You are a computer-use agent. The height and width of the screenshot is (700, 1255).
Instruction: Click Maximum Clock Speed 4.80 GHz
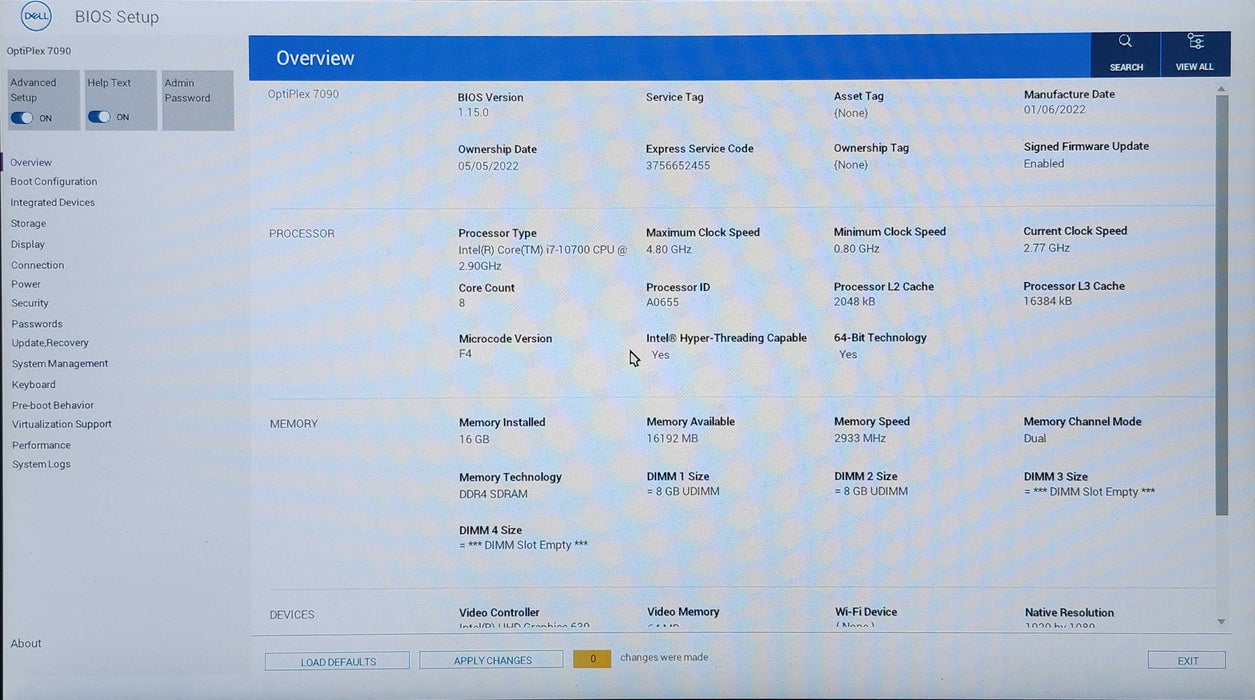(669, 249)
